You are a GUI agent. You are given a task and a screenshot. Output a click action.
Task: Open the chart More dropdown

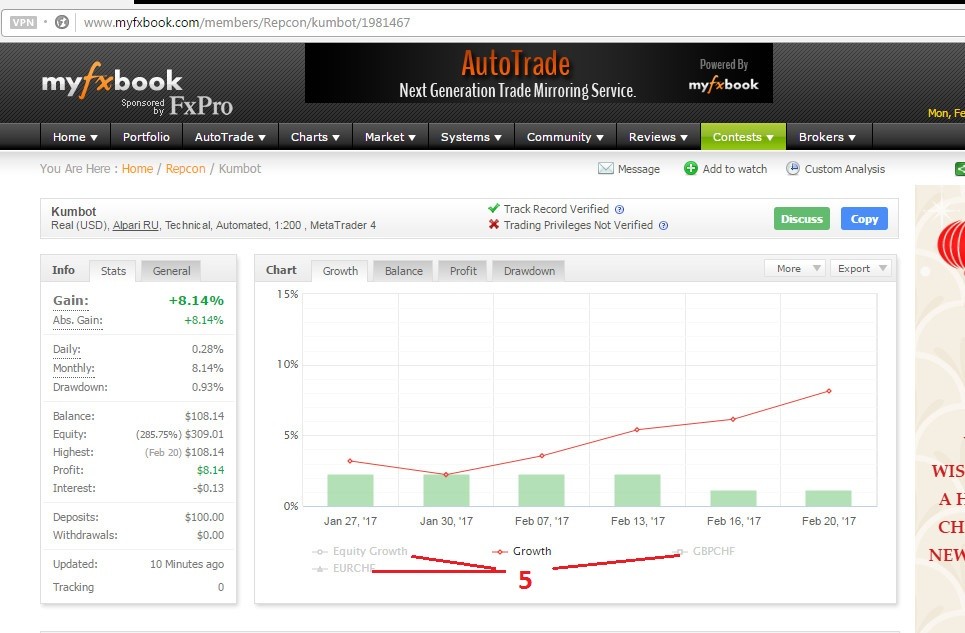[794, 268]
